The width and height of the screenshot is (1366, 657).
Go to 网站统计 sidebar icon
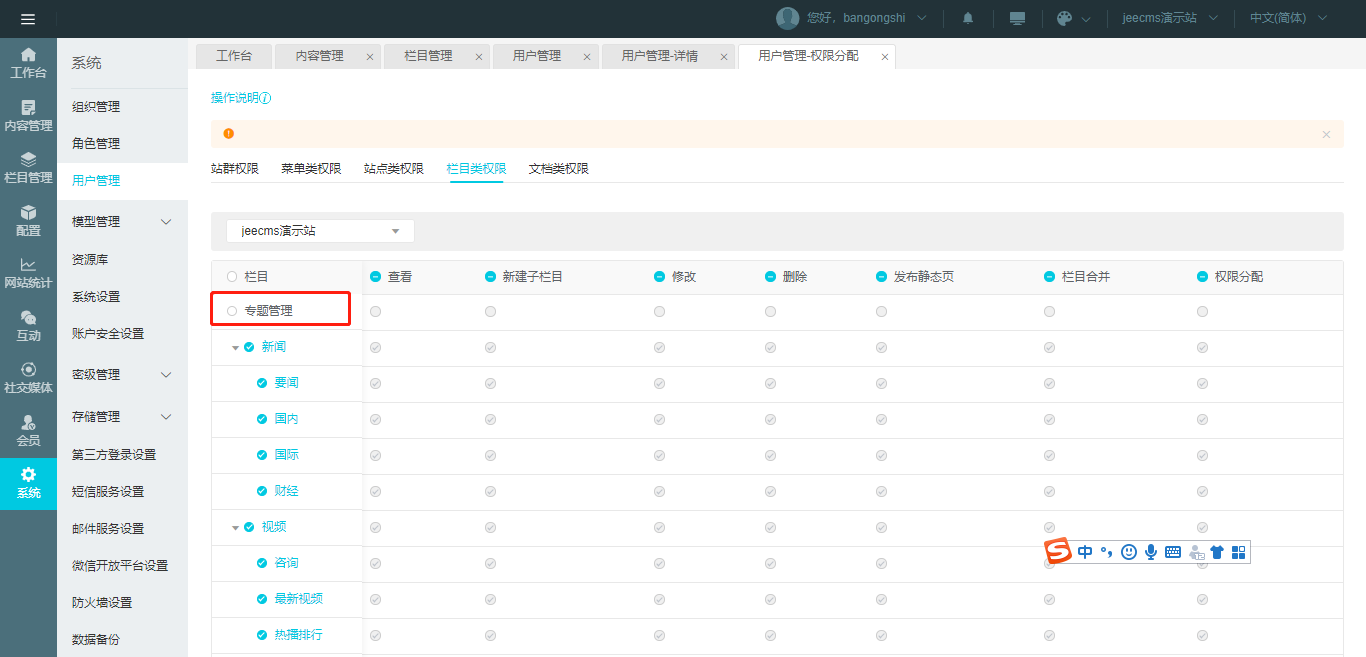tap(28, 272)
